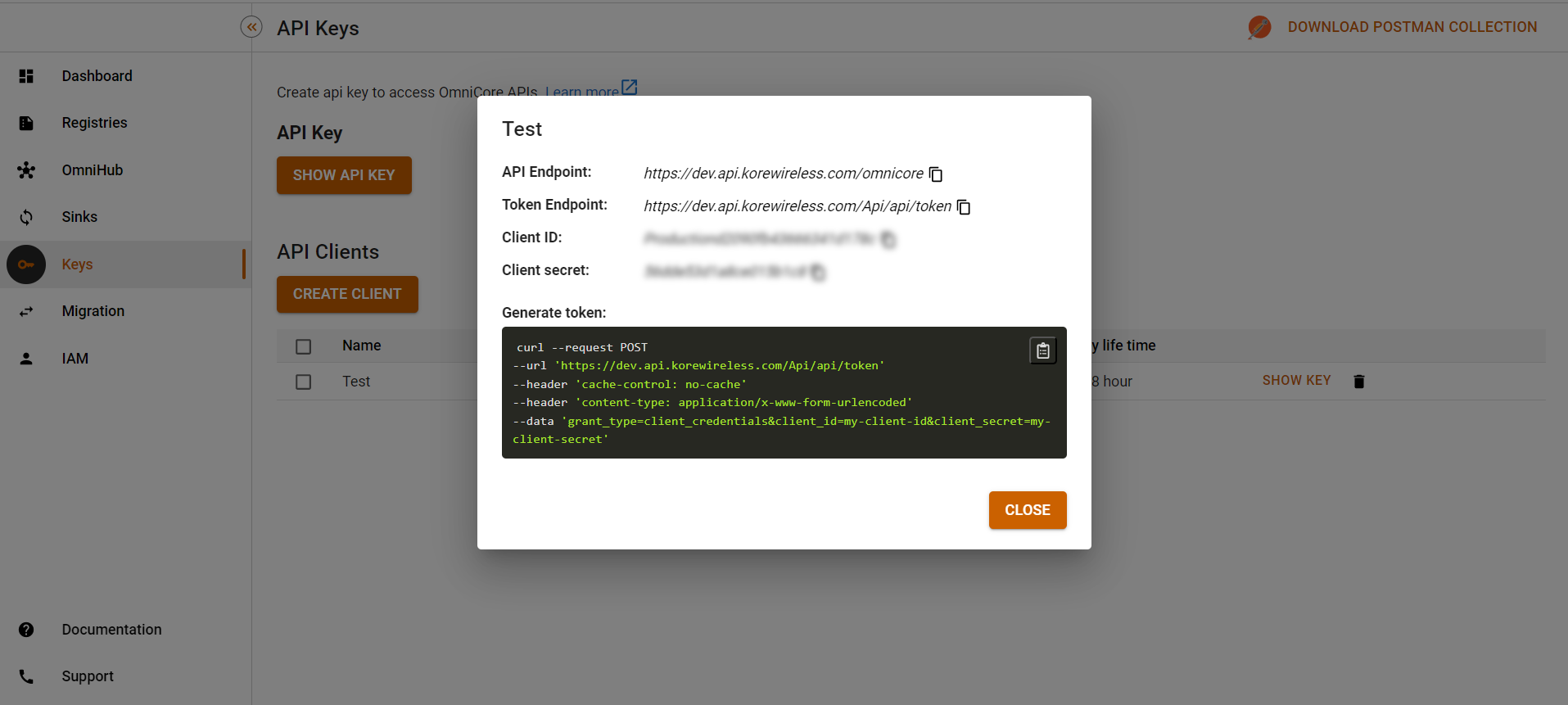
Task: Toggle the select-all checkbox in table header
Action: 304,346
